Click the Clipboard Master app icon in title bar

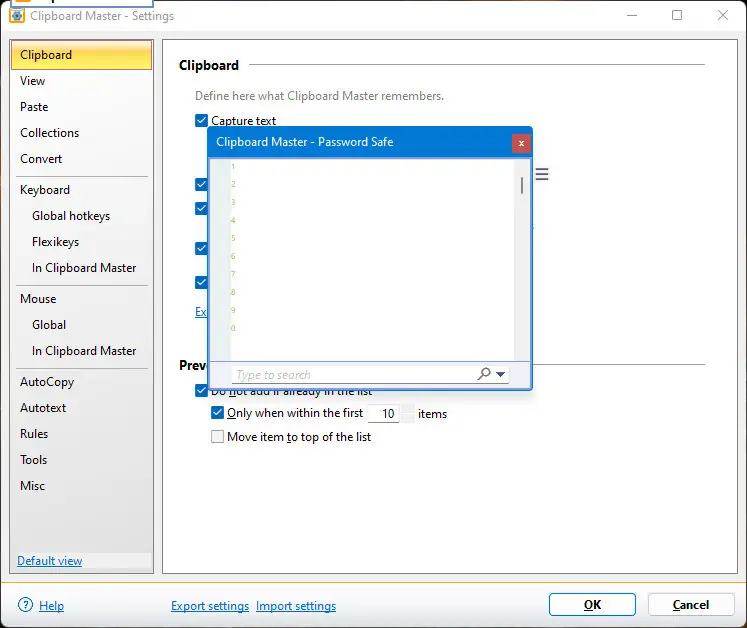click(x=17, y=16)
